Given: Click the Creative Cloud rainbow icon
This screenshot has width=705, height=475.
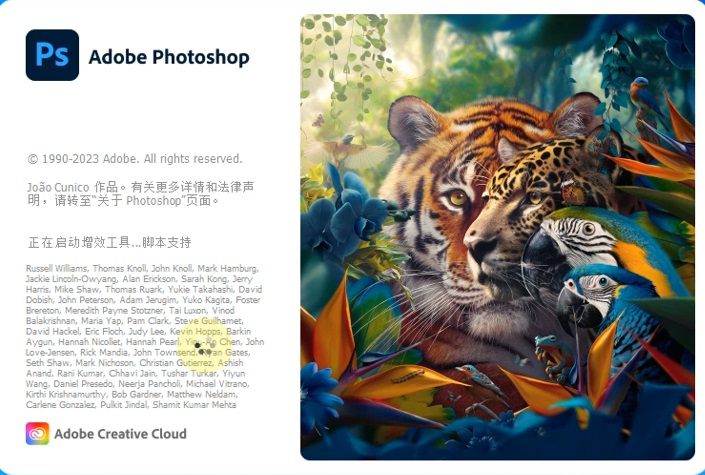Looking at the screenshot, I should (37, 434).
